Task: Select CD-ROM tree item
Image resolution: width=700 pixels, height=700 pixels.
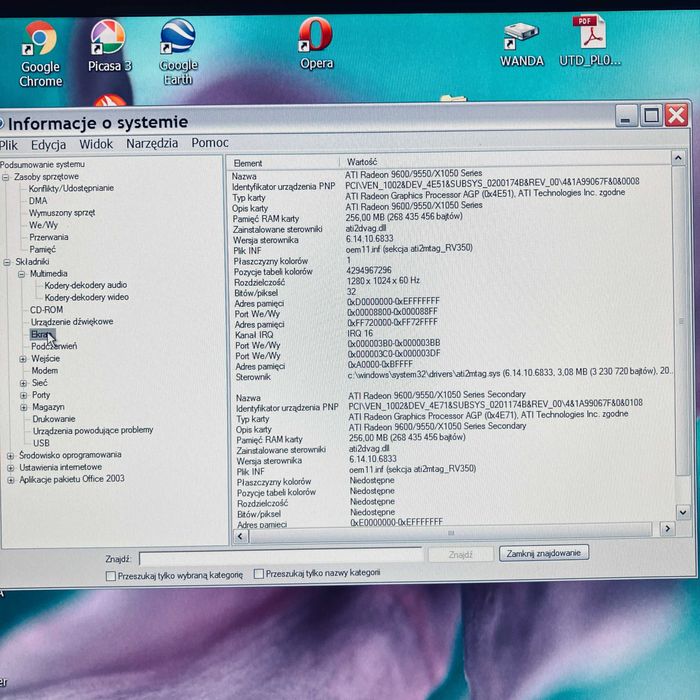Action: click(46, 309)
